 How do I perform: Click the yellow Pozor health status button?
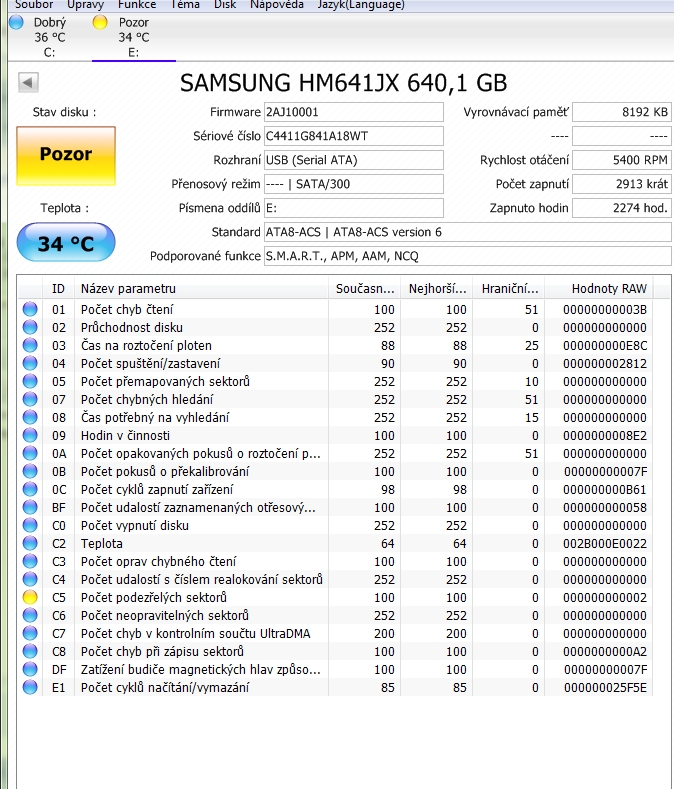tap(66, 156)
